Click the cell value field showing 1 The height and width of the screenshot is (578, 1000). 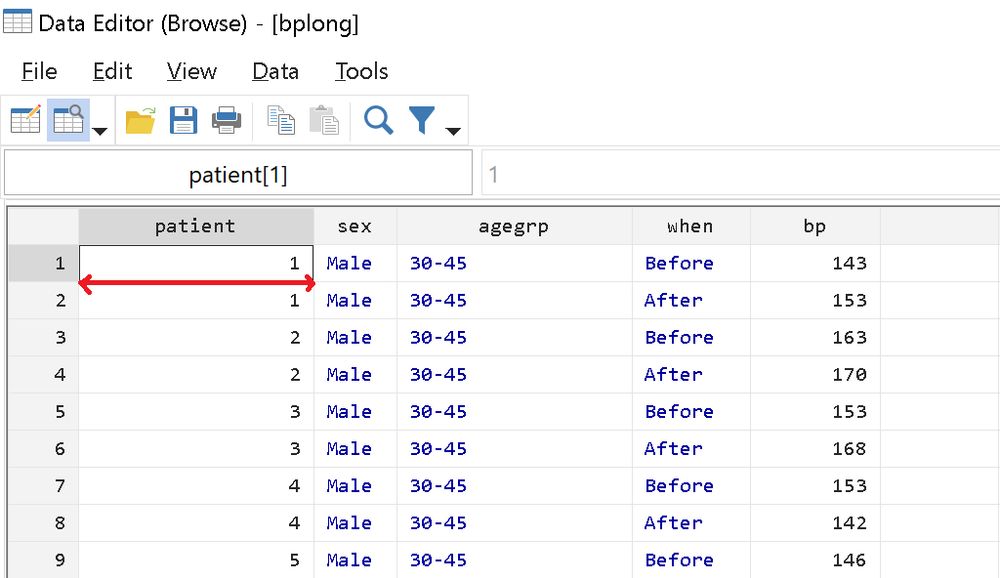coord(740,173)
